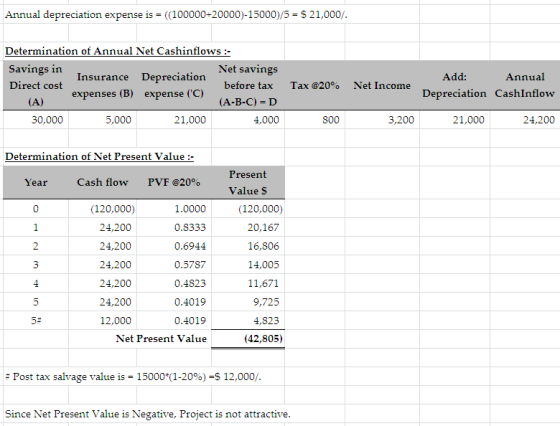The width and height of the screenshot is (560, 426).
Task: Select the 0.5787 PVF cell
Action: click(174, 265)
